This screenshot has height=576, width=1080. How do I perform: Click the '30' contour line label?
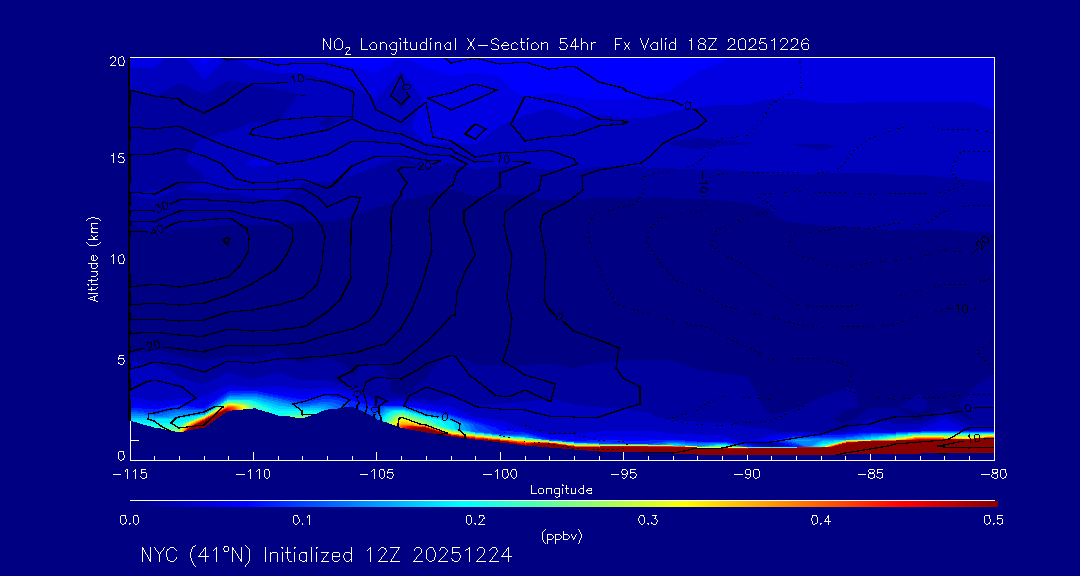tap(161, 207)
